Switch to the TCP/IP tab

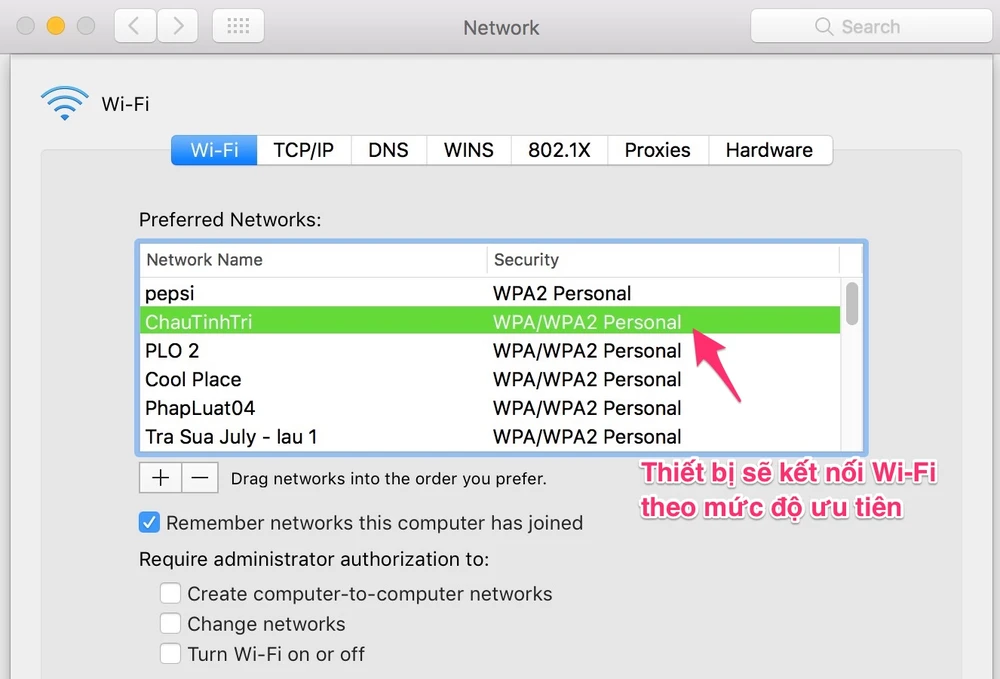tap(303, 150)
